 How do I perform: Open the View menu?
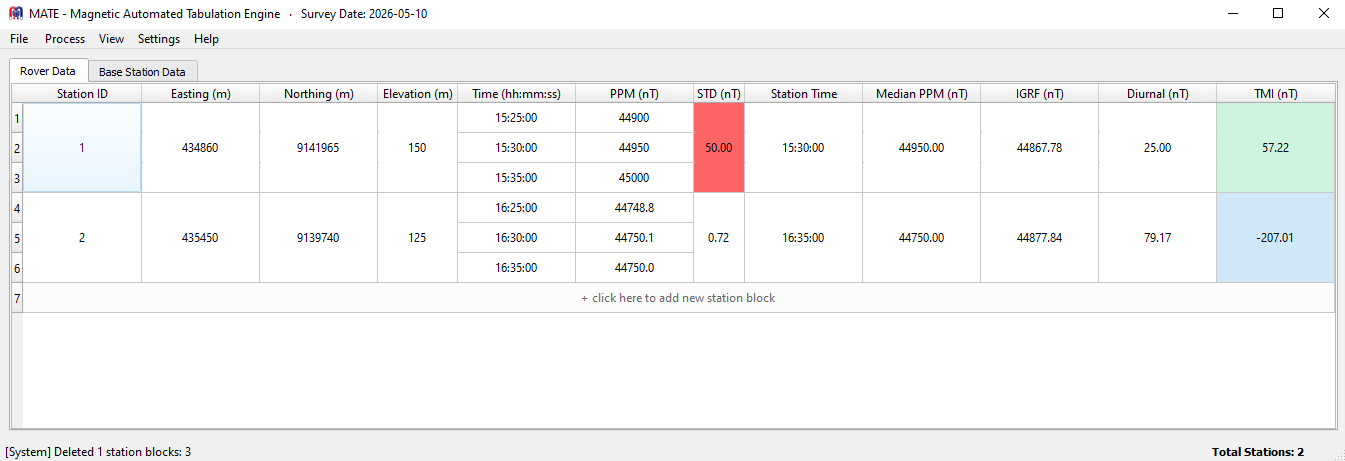(111, 39)
